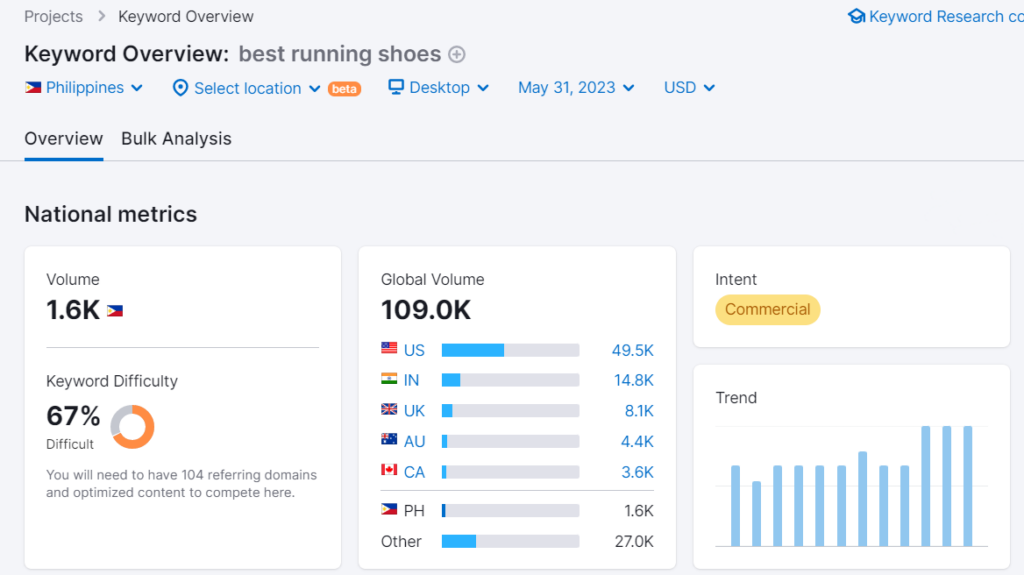Switch to the Bulk Analysis tab
1024x575 pixels.
(x=176, y=139)
